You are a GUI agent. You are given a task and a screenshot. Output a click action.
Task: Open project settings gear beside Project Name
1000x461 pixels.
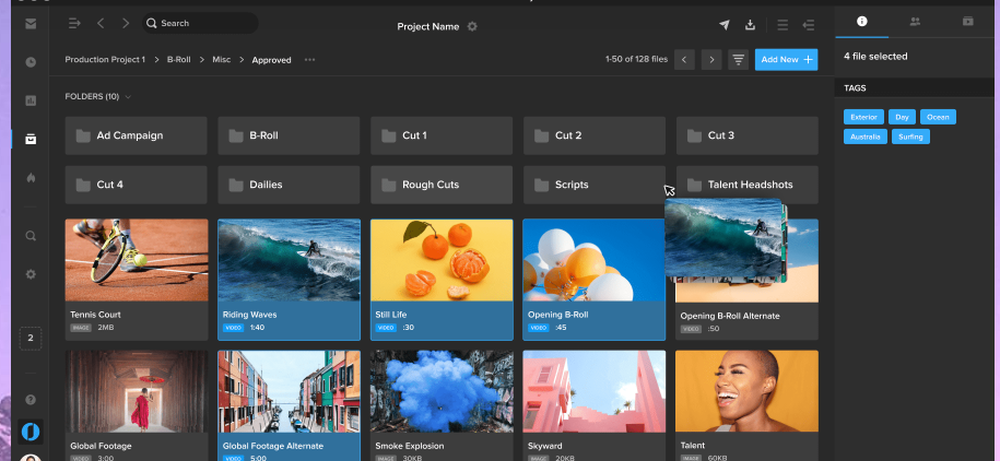click(x=472, y=27)
